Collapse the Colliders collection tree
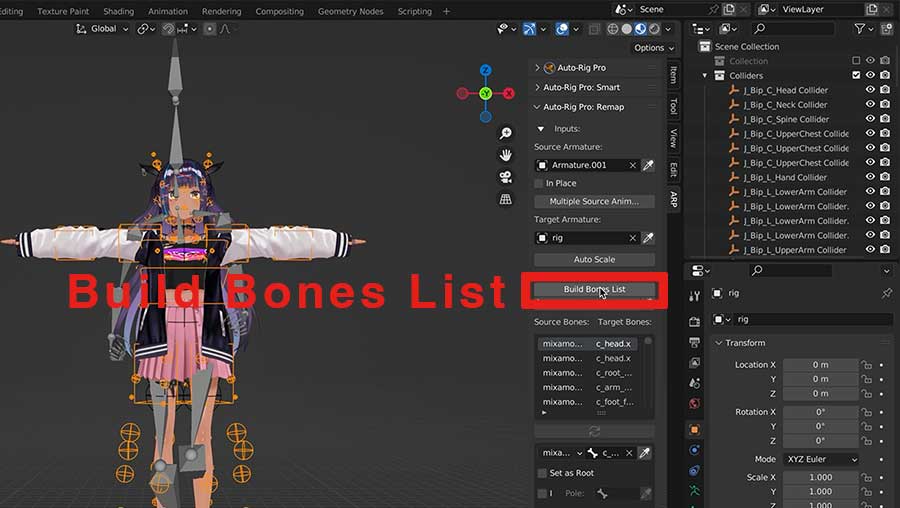Image resolution: width=900 pixels, height=508 pixels. tap(705, 75)
